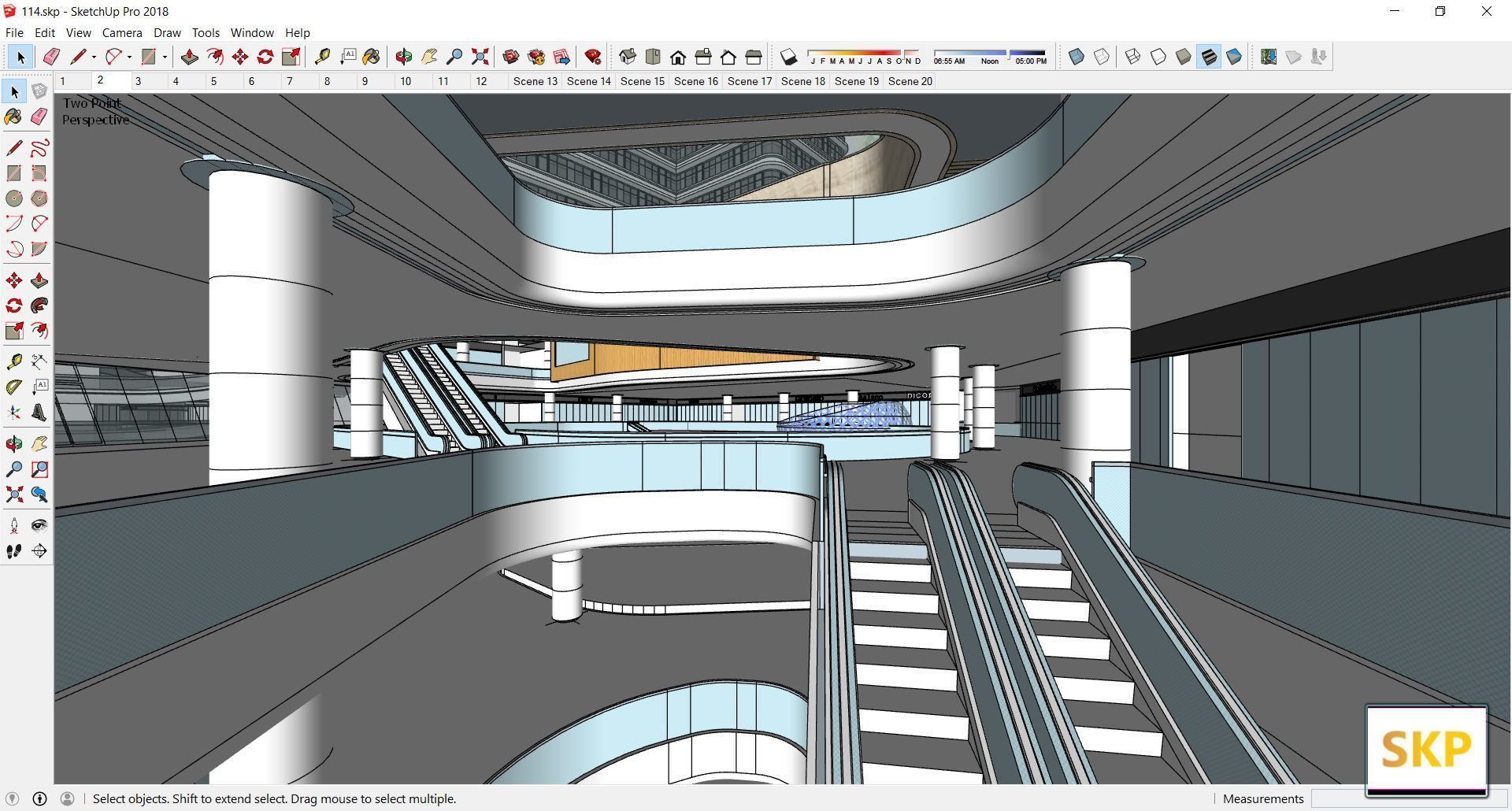Select the Orbit tool in top toolbar
This screenshot has width=1512, height=811.
pos(404,57)
